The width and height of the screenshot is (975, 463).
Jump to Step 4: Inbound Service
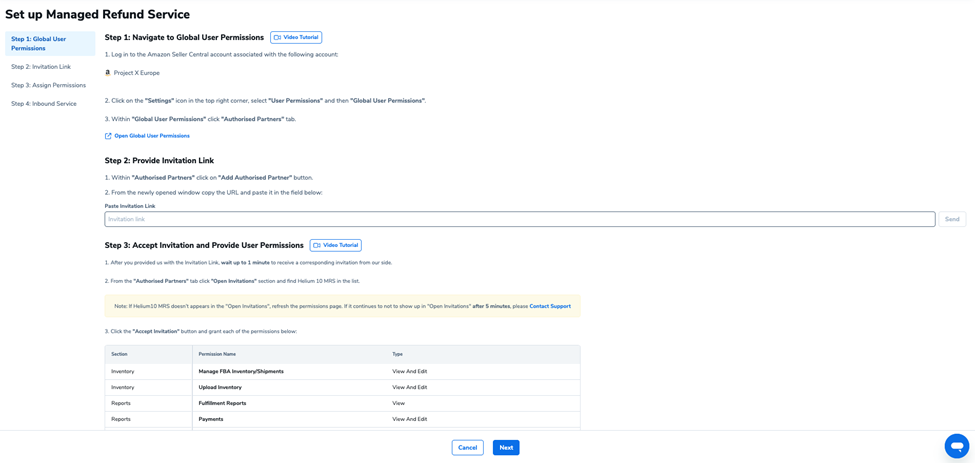pyautogui.click(x=44, y=104)
